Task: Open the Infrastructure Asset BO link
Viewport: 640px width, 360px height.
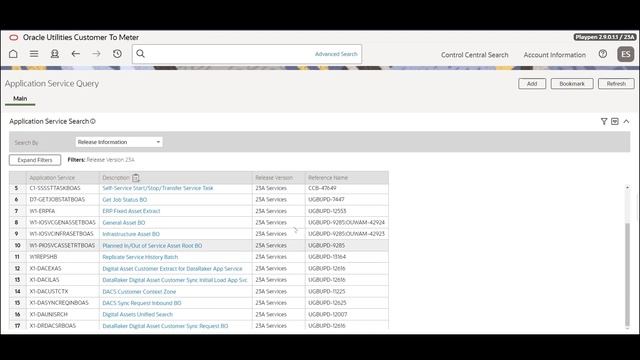Action: (131, 234)
